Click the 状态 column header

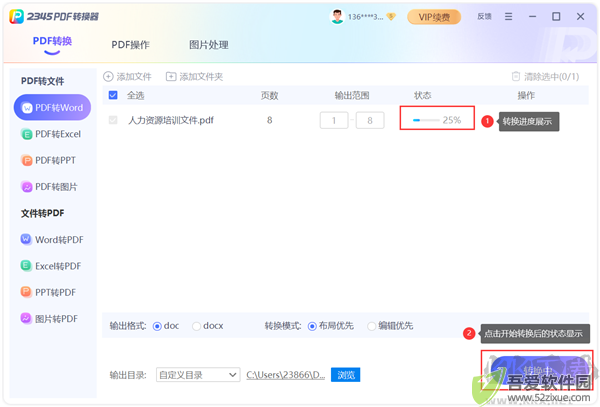point(422,95)
